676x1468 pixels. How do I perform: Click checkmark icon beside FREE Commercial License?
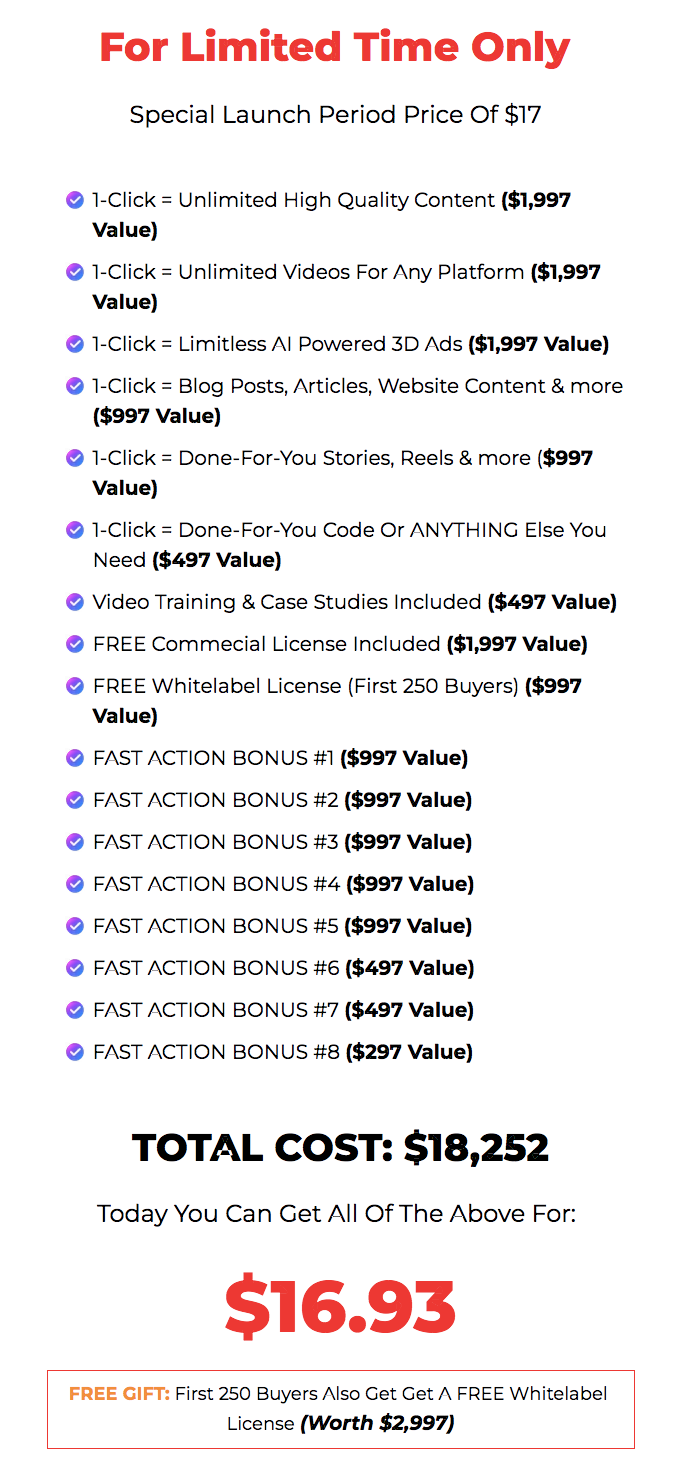tap(74, 644)
